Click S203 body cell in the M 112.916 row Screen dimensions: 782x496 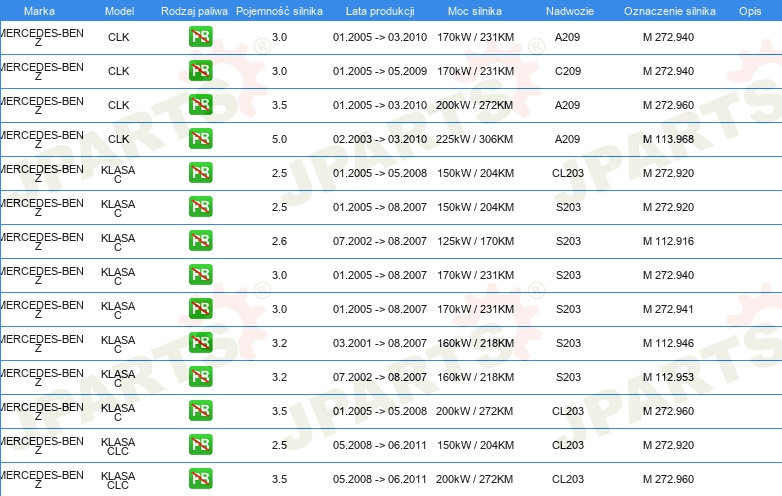point(569,241)
